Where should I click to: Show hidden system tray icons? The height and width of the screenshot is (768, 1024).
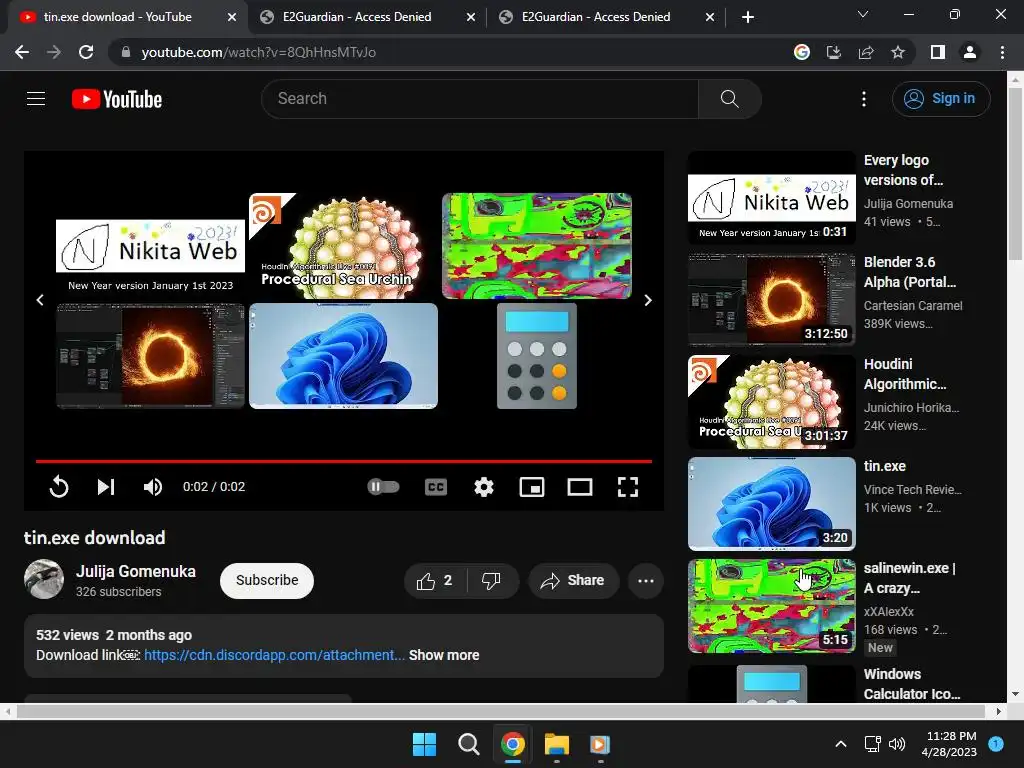pos(841,744)
